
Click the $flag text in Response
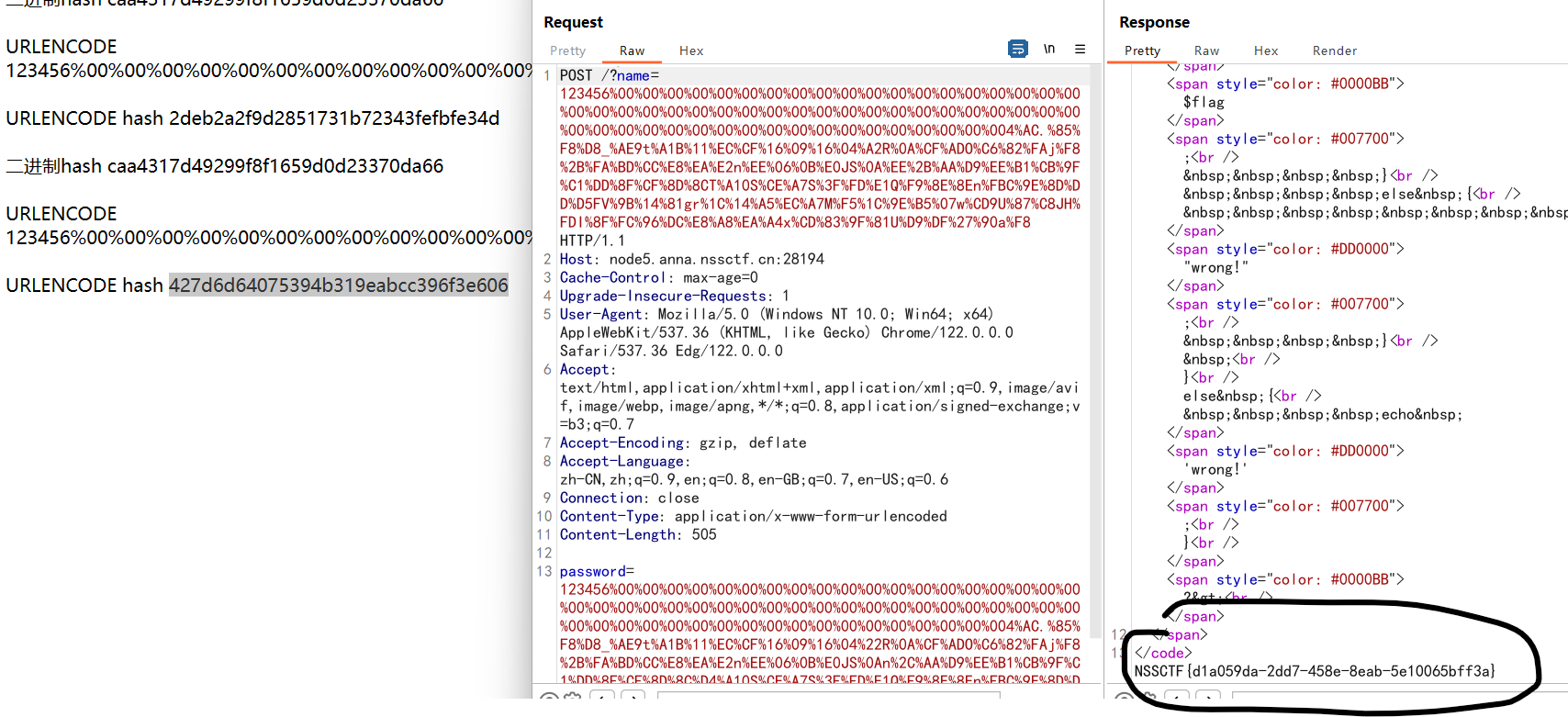pyautogui.click(x=1204, y=102)
